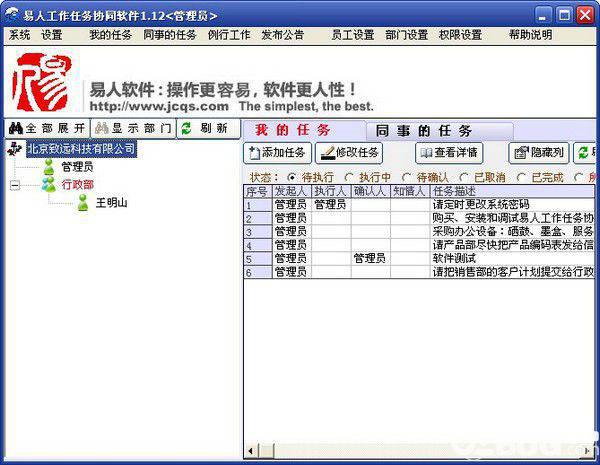Image resolution: width=600 pixels, height=465 pixels.
Task: Select the 已完成 status radio button
Action: tap(521, 178)
